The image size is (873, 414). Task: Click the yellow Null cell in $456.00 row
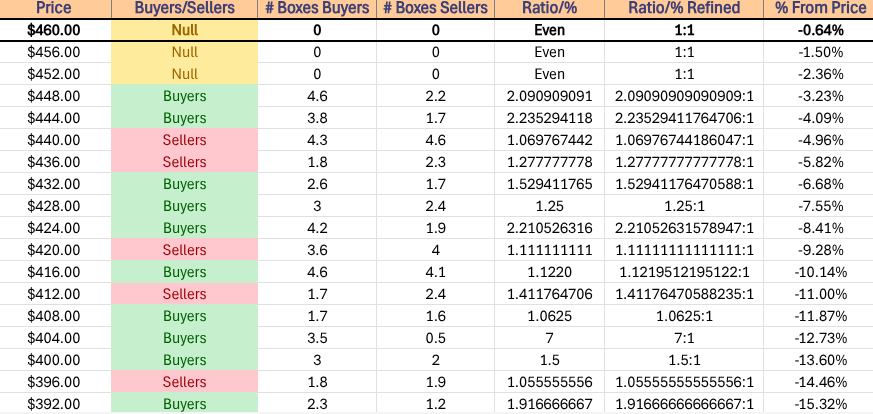[x=185, y=52]
